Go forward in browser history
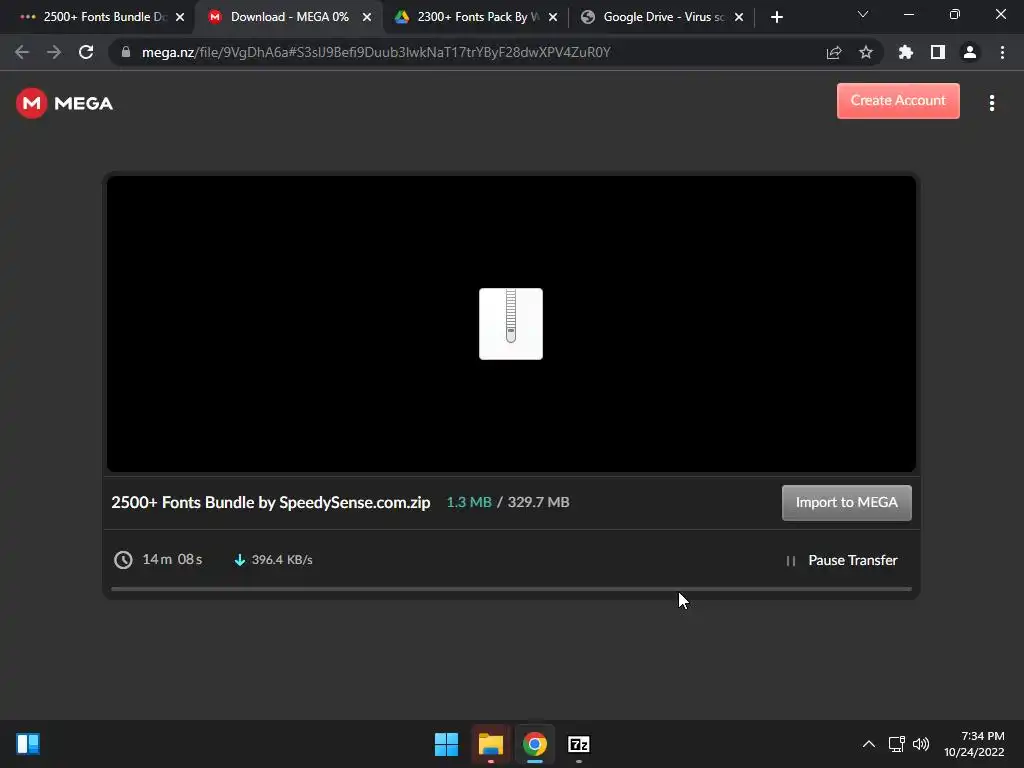Viewport: 1024px width, 768px height. (54, 52)
